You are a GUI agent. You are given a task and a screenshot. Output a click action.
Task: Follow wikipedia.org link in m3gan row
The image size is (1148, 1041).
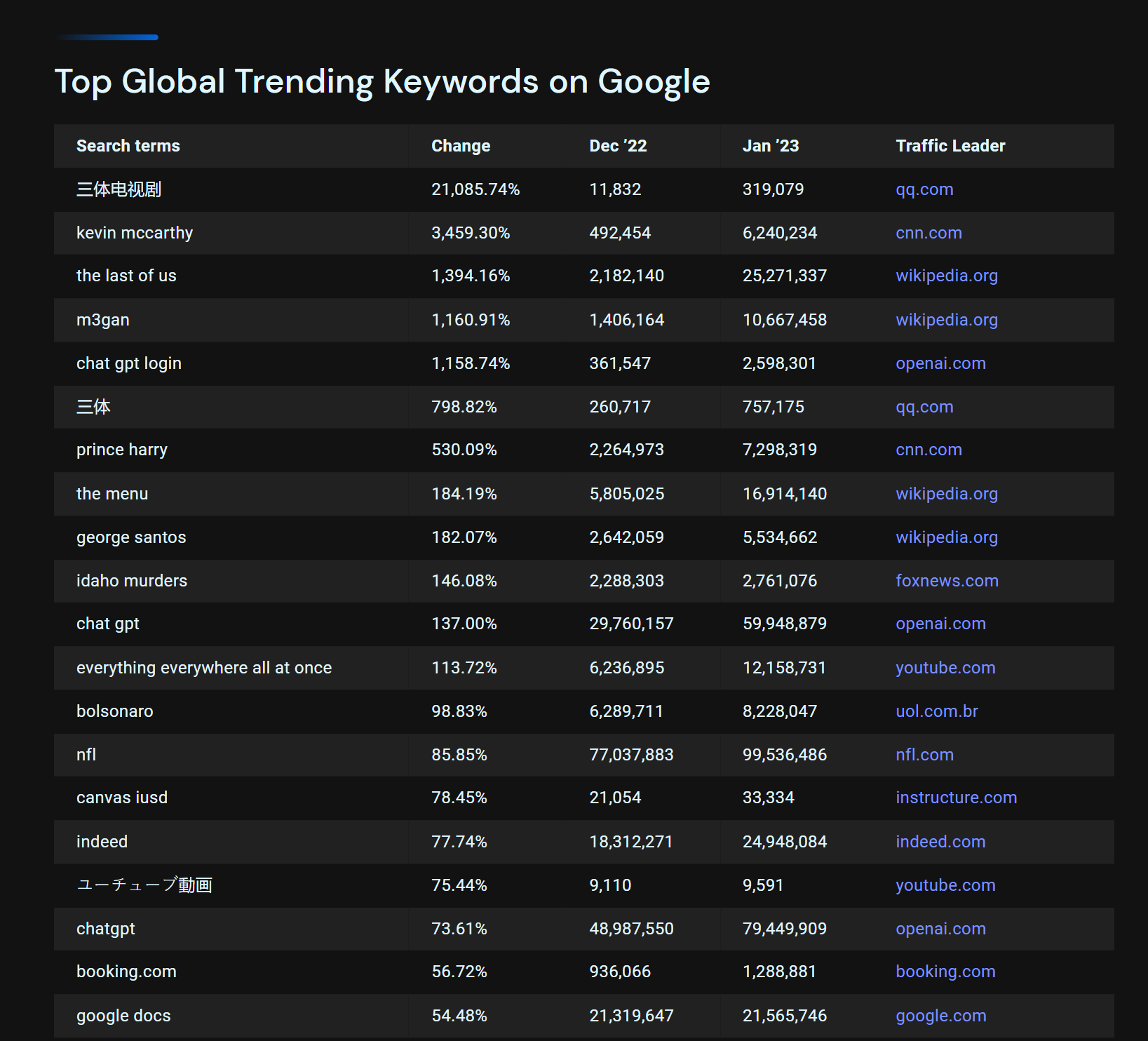pos(946,320)
